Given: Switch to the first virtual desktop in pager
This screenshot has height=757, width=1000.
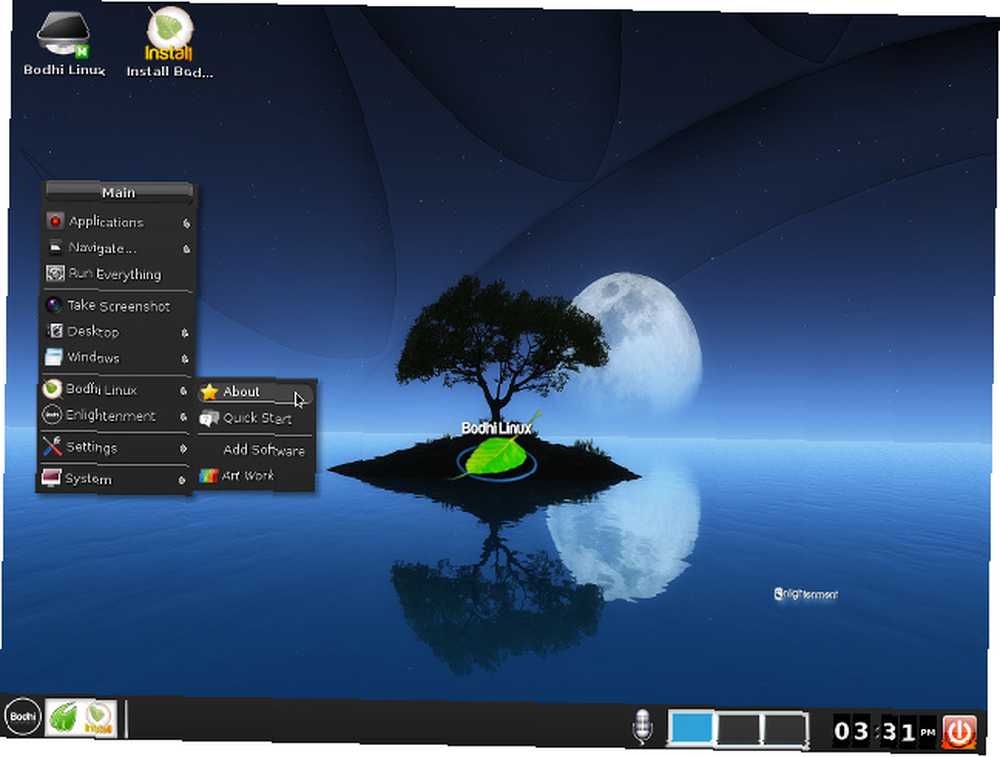Looking at the screenshot, I should coord(691,726).
